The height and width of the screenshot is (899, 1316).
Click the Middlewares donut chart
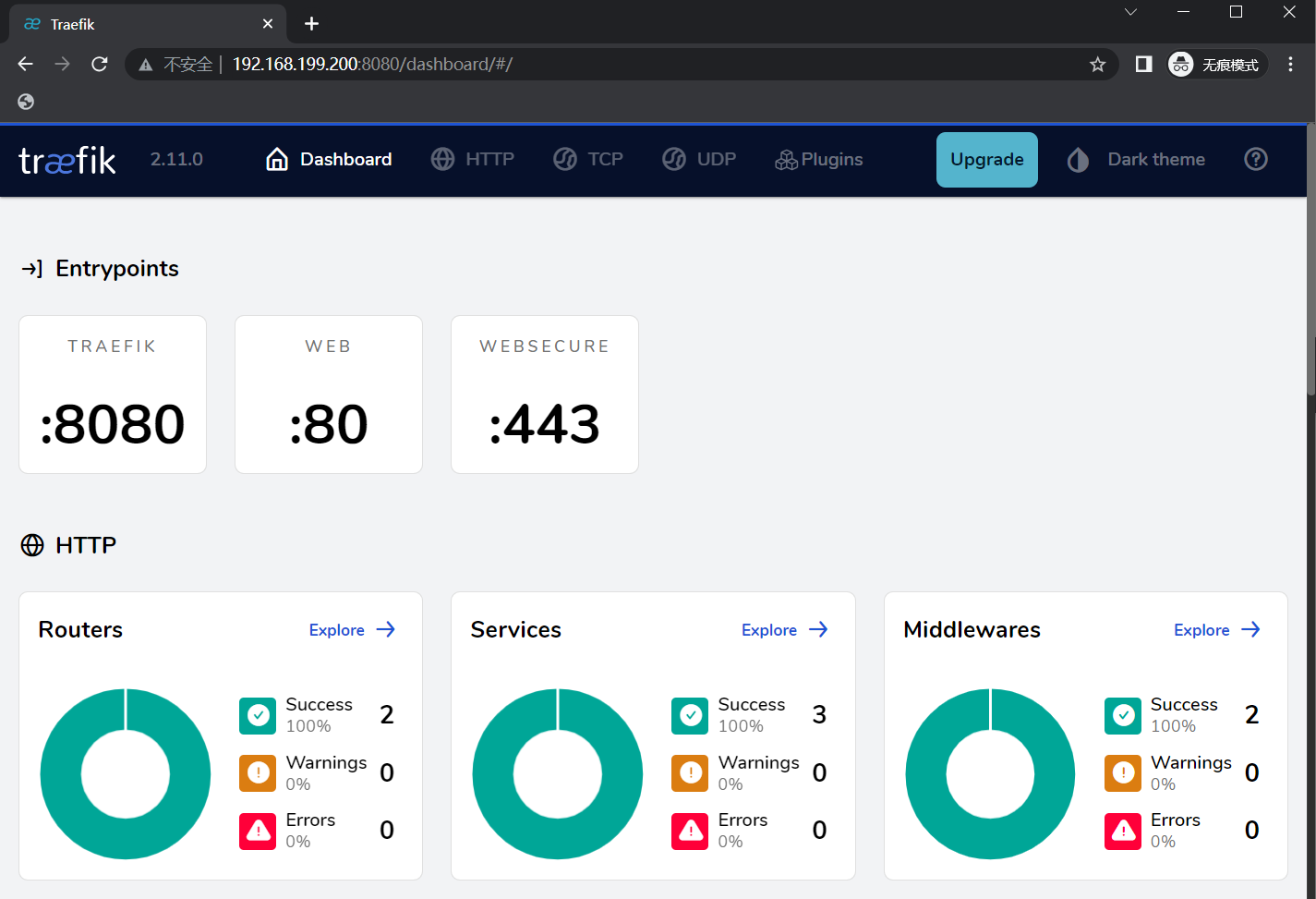pos(991,773)
